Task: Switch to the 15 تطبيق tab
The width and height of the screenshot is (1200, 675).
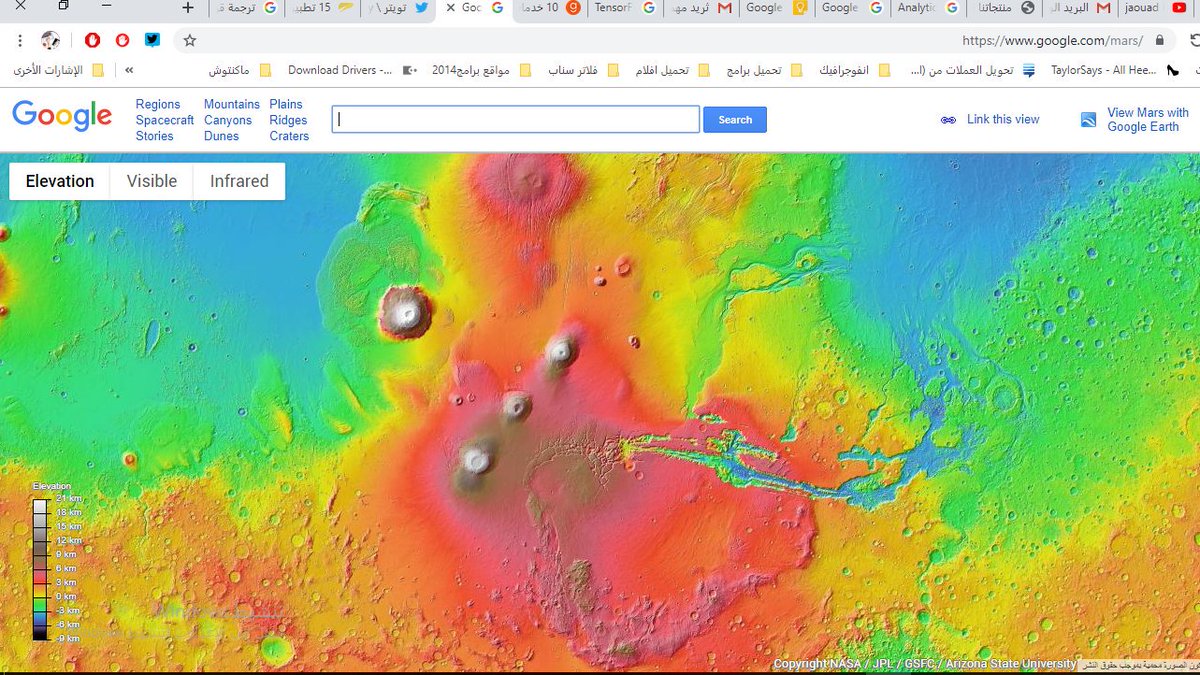Action: (x=320, y=8)
